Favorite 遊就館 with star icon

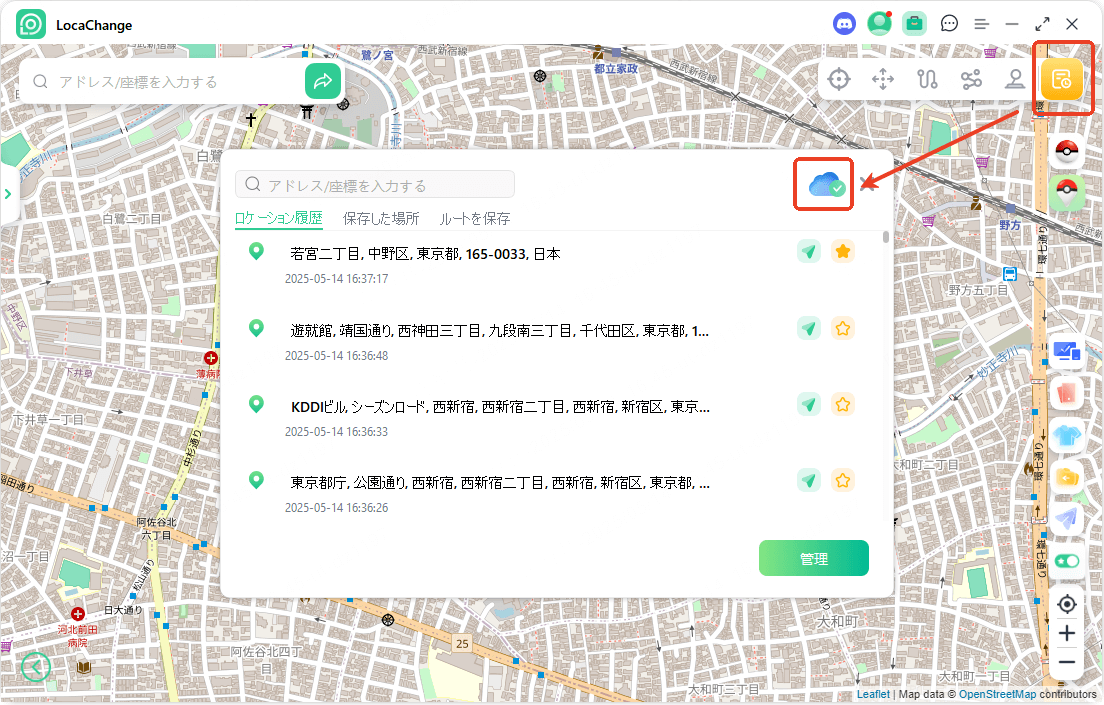coord(843,328)
